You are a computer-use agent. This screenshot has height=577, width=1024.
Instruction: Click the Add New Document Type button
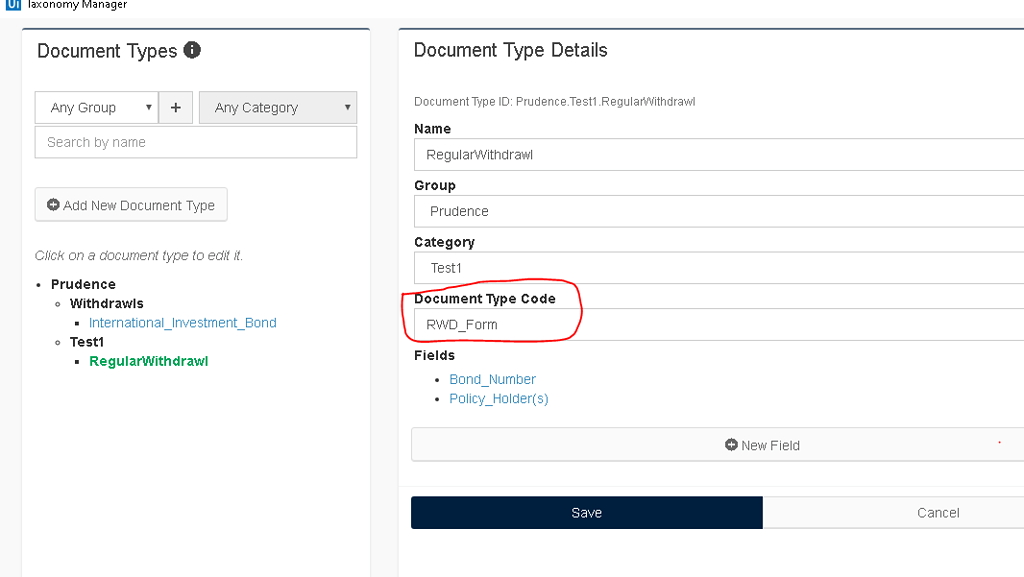point(131,204)
